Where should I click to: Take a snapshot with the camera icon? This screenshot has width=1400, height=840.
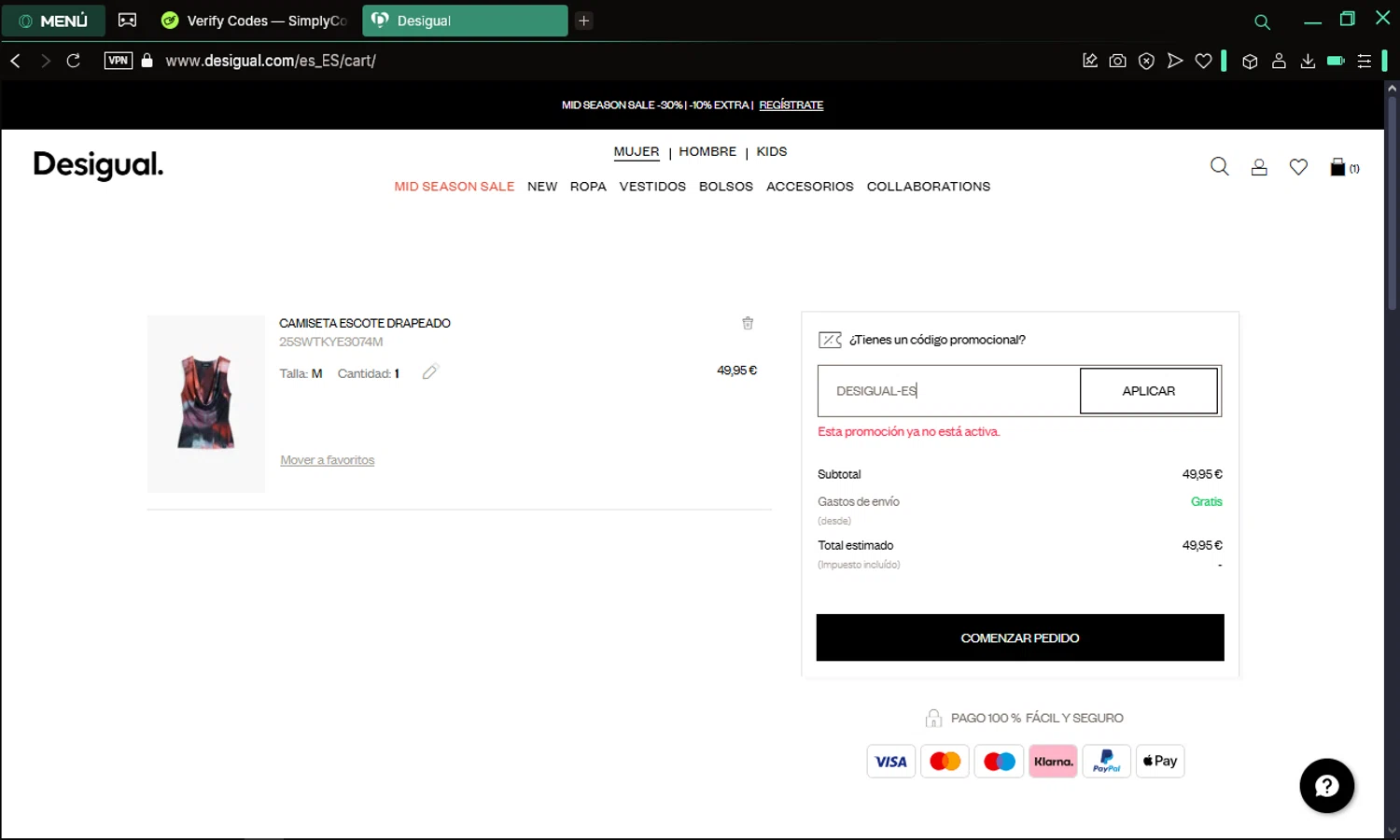1117,61
